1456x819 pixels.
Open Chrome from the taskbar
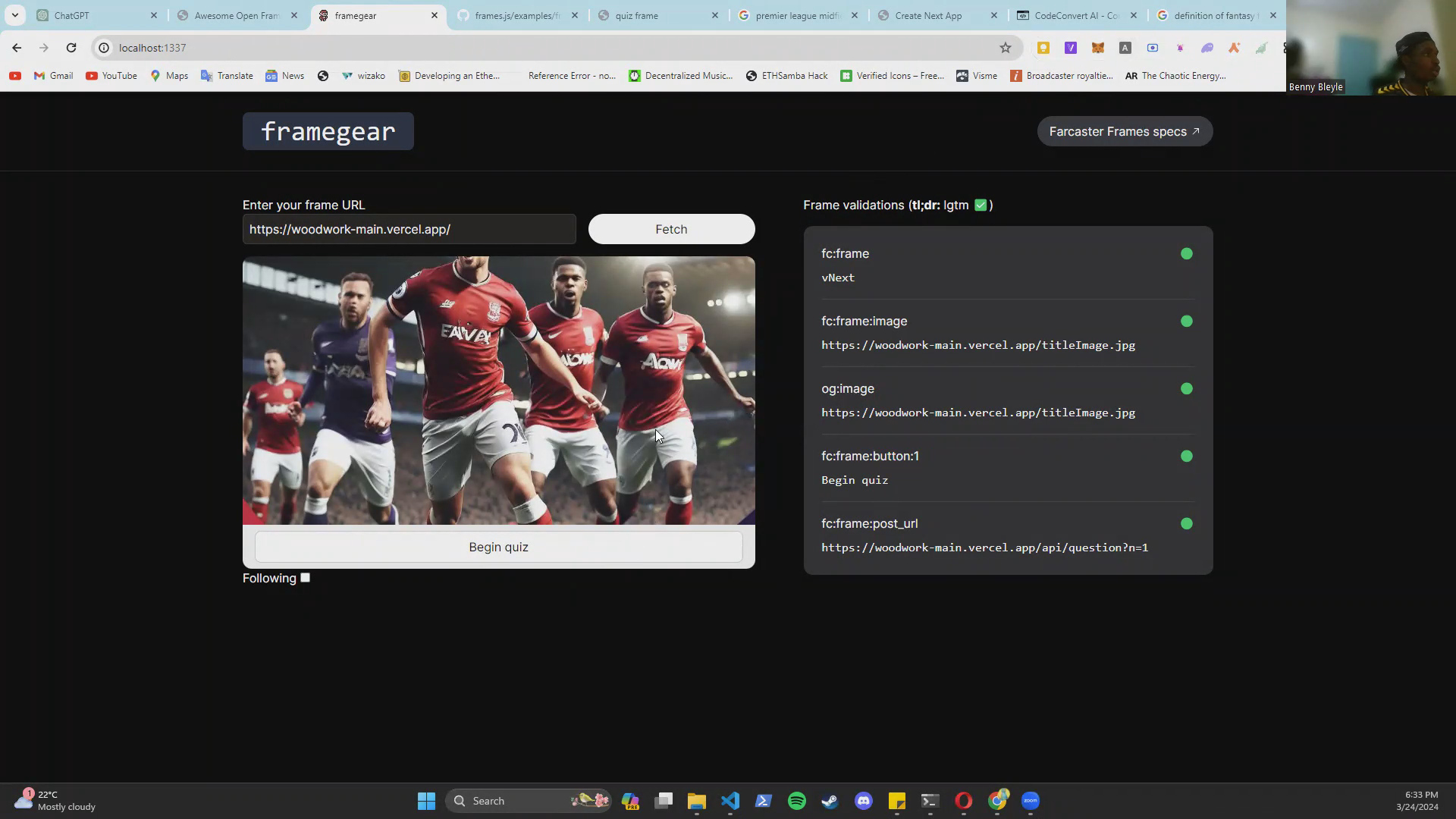click(x=997, y=801)
